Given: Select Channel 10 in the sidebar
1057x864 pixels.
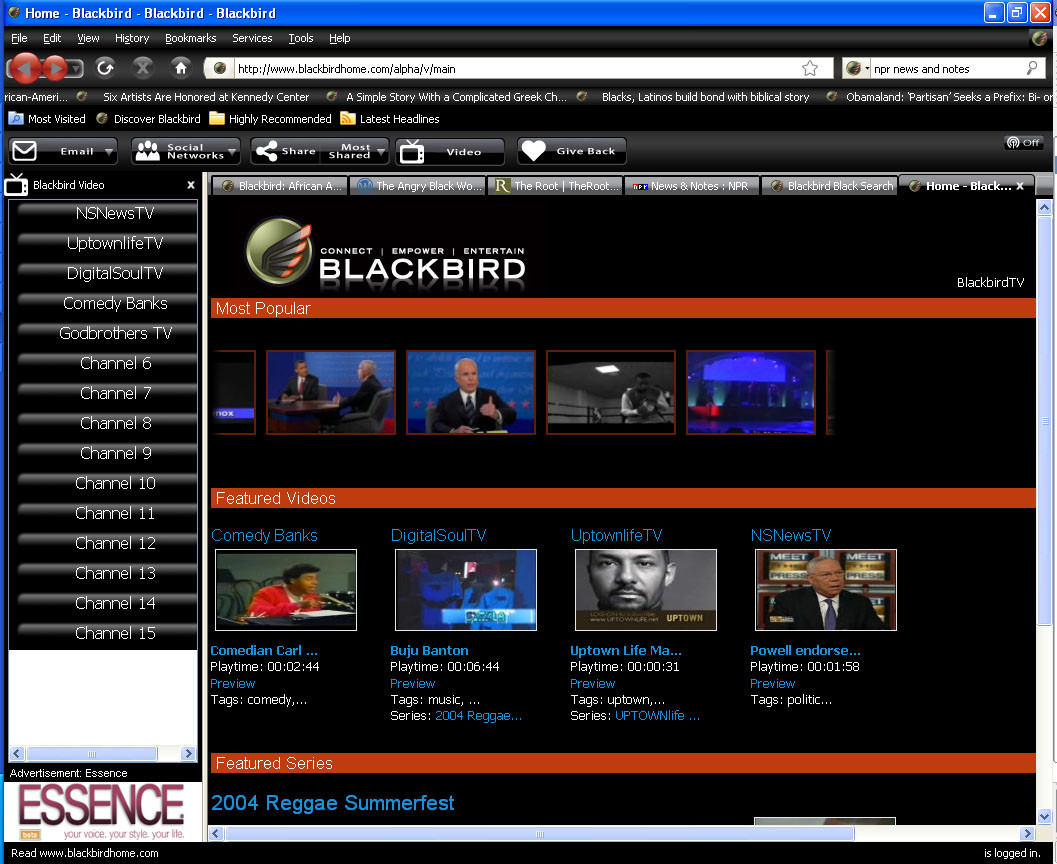Looking at the screenshot, I should point(108,483).
